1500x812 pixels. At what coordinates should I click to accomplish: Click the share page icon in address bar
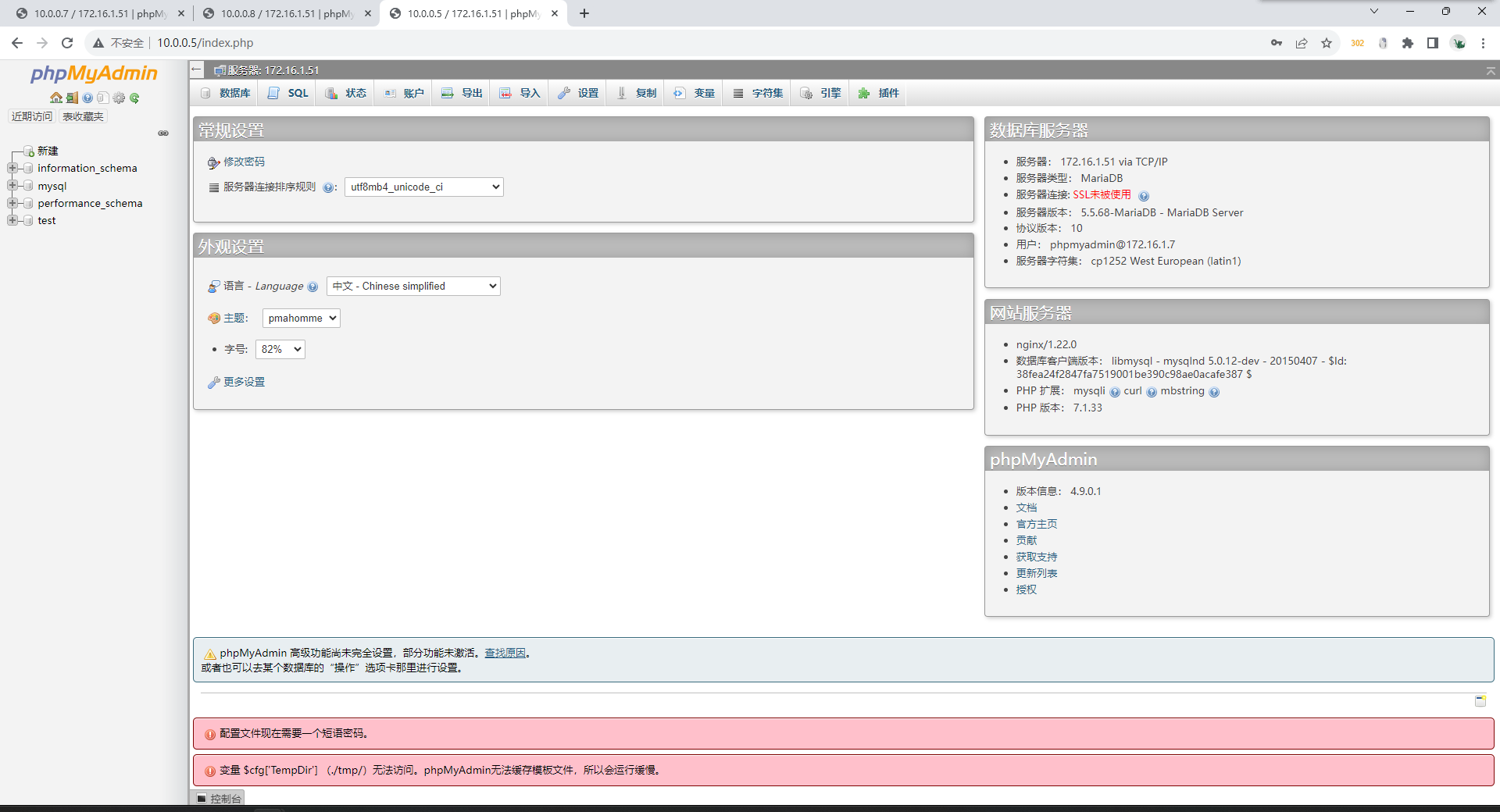point(1302,43)
